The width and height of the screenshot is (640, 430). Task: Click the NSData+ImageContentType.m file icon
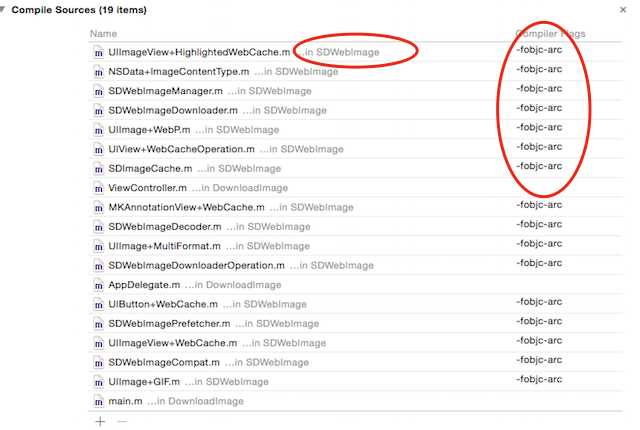tap(98, 72)
